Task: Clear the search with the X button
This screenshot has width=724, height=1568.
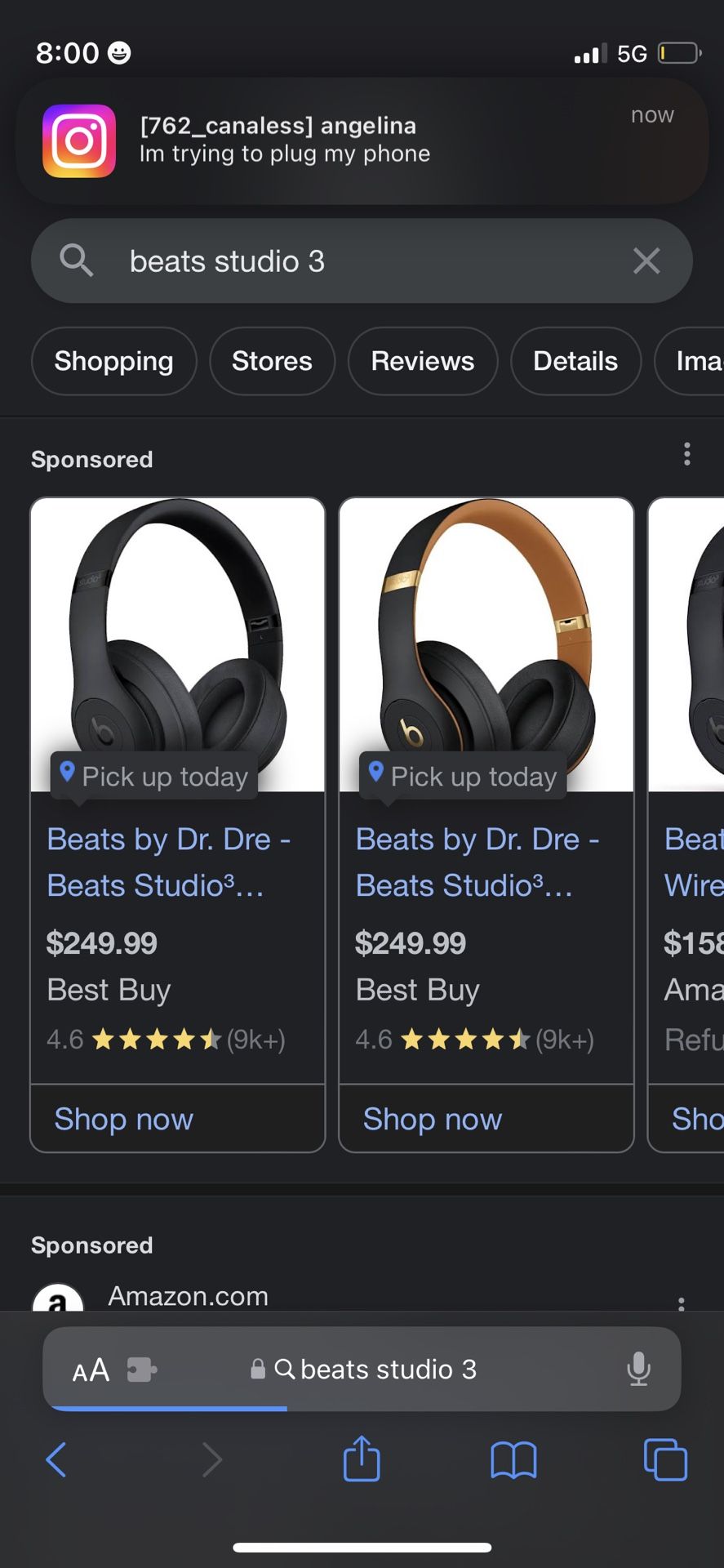Action: click(646, 261)
